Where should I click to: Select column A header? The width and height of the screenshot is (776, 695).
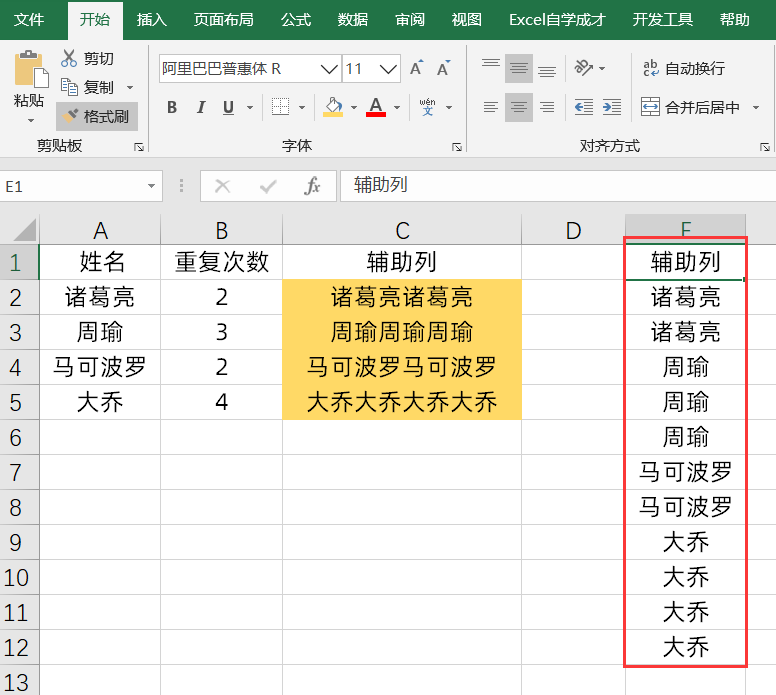(100, 230)
